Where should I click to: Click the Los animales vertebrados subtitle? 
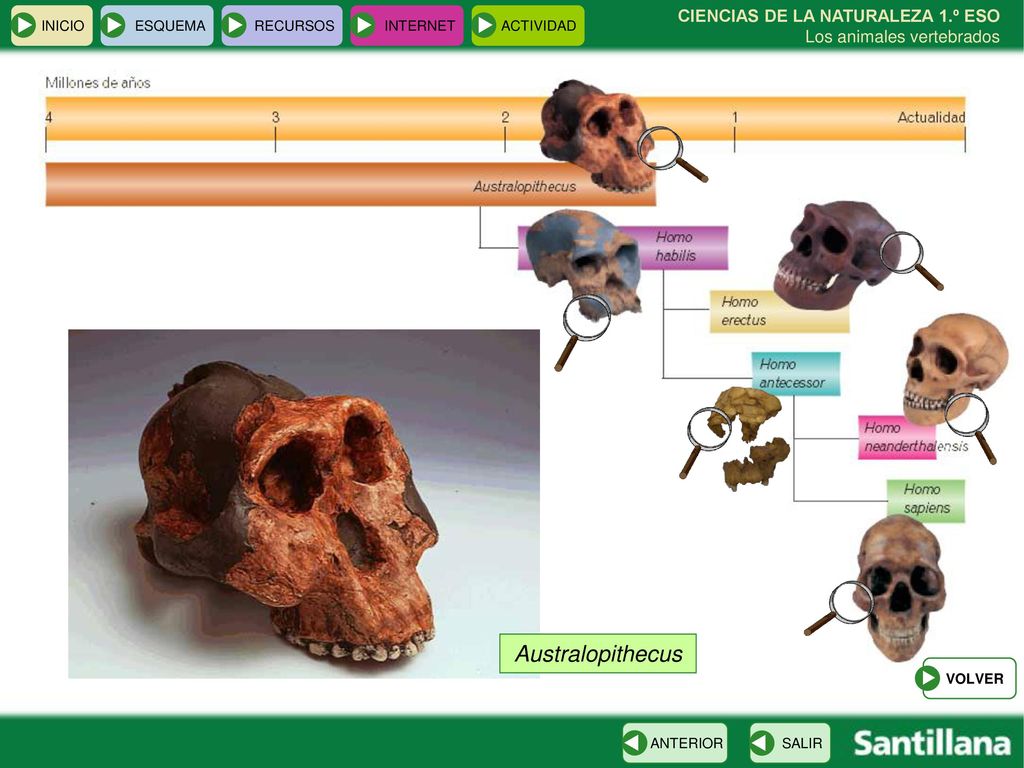(x=902, y=37)
